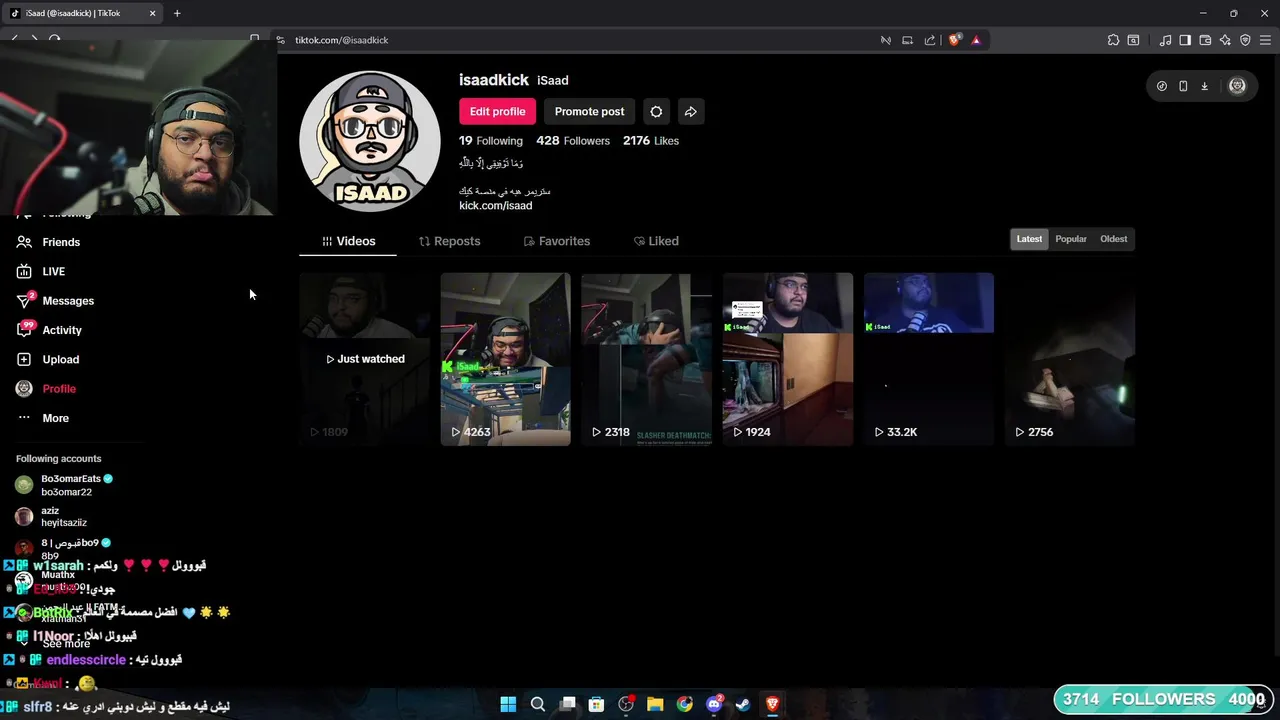
Task: Open the music playlist toolbar icon
Action: click(1165, 40)
